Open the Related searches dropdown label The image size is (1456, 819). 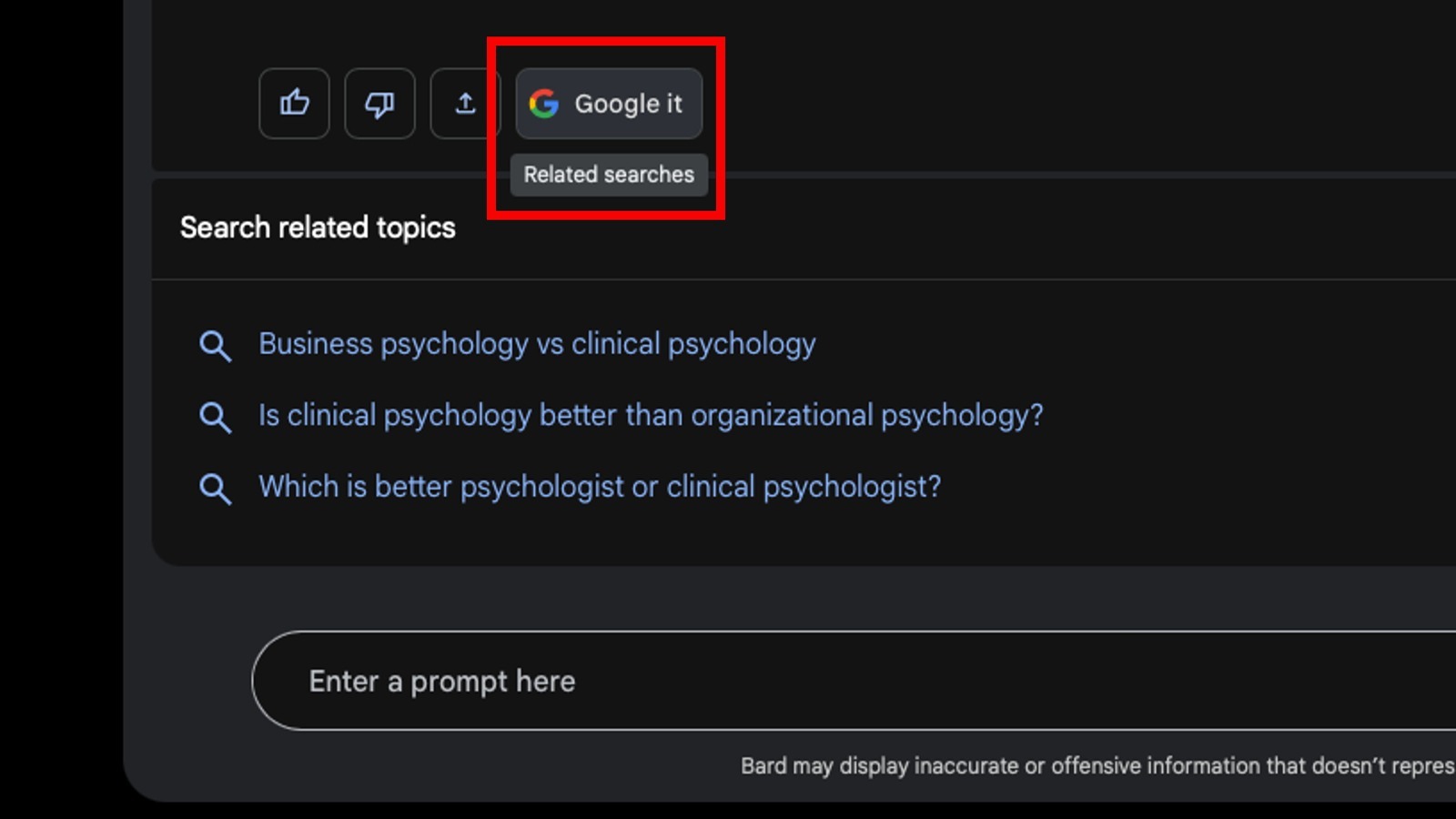(x=608, y=175)
